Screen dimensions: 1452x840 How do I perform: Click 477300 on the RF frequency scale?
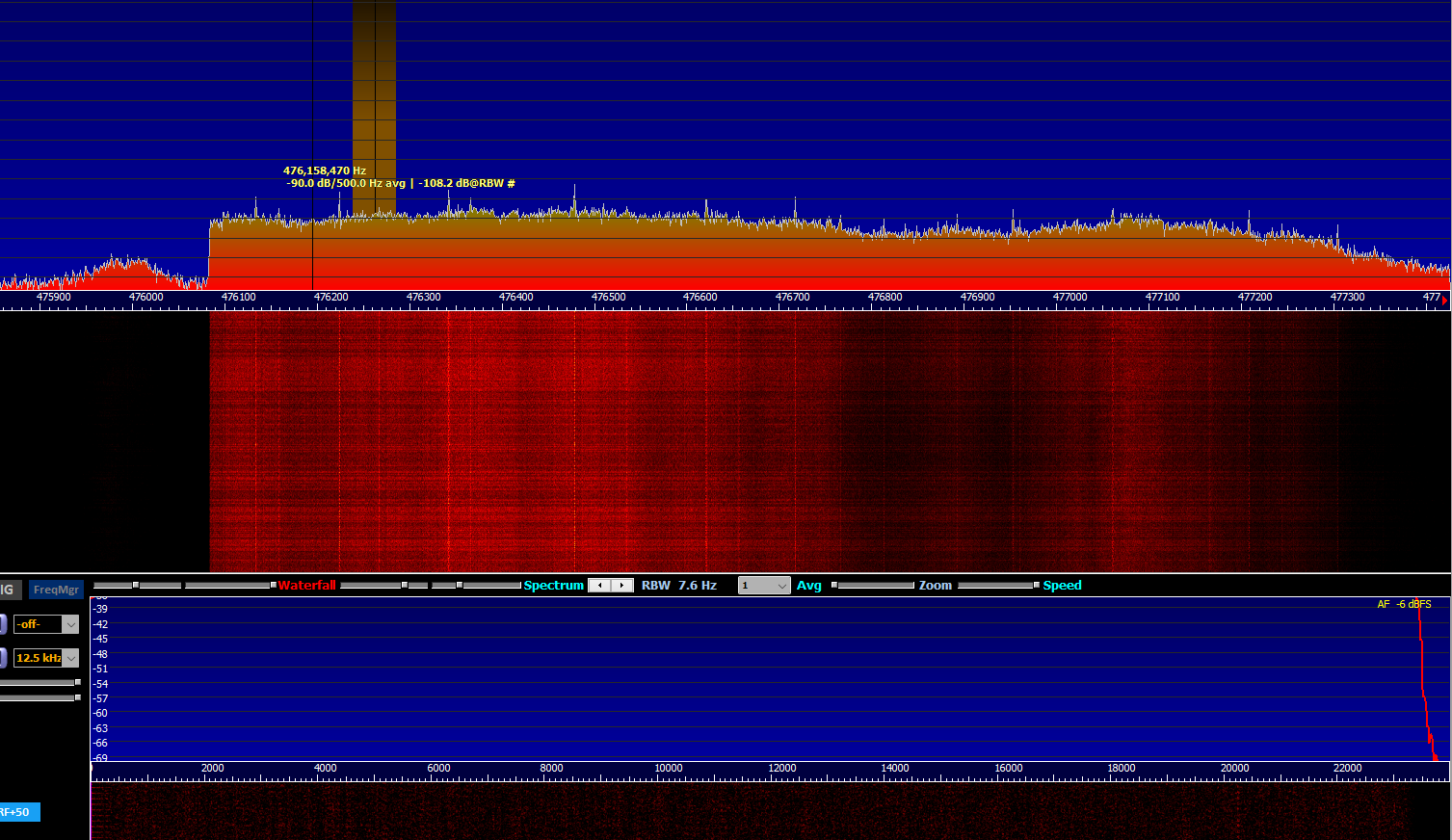1348,297
